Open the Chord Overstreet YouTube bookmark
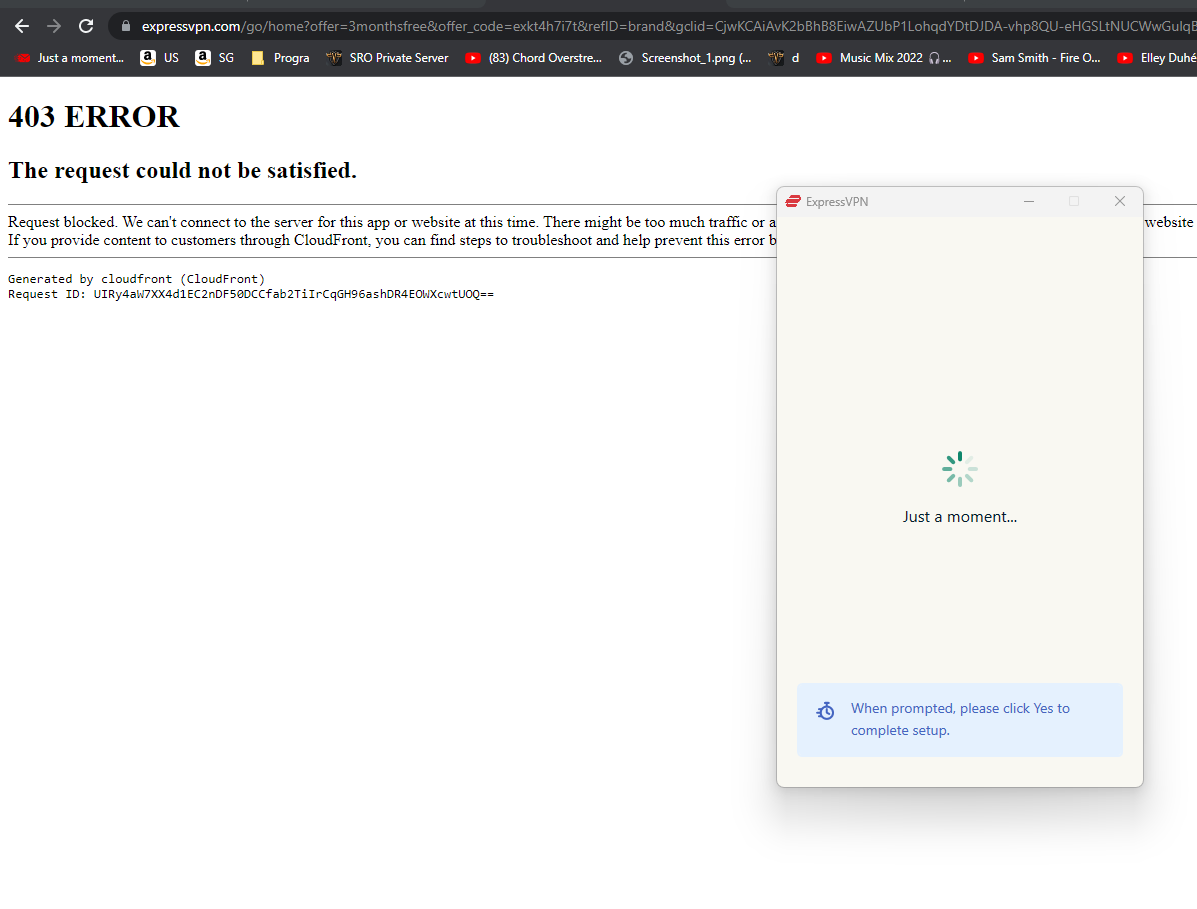 pyautogui.click(x=533, y=58)
